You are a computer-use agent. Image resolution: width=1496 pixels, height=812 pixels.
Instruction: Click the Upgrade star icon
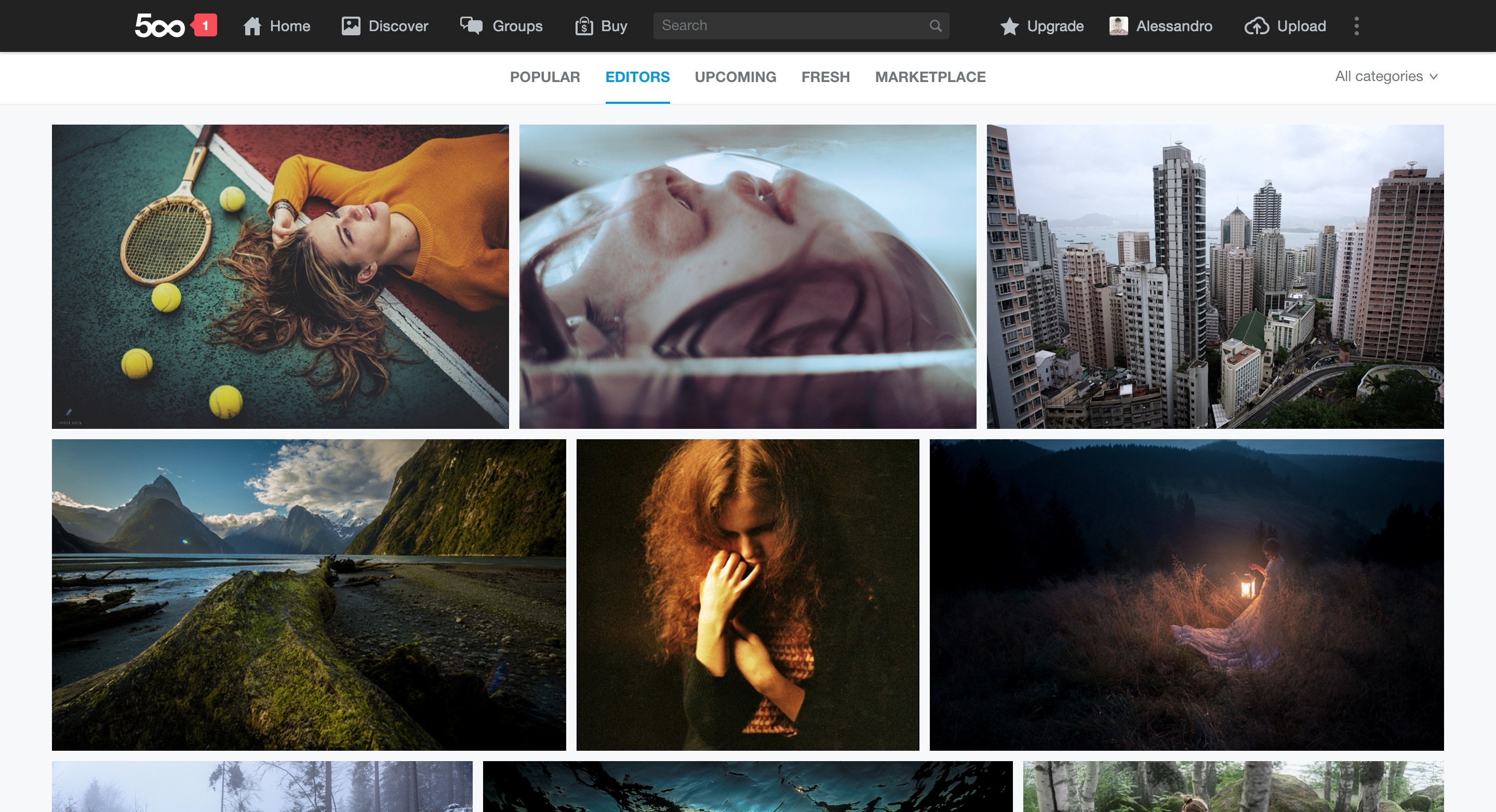tap(1009, 25)
